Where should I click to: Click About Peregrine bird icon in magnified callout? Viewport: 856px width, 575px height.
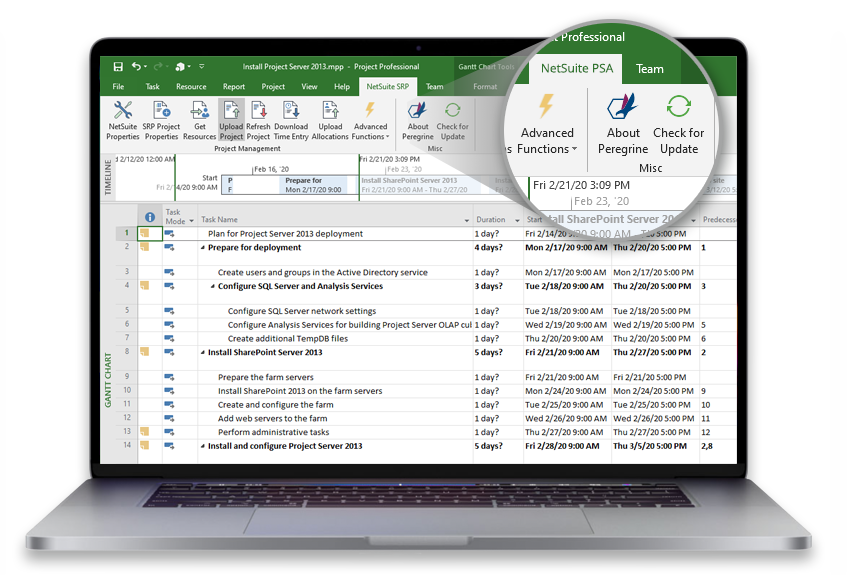(x=623, y=106)
